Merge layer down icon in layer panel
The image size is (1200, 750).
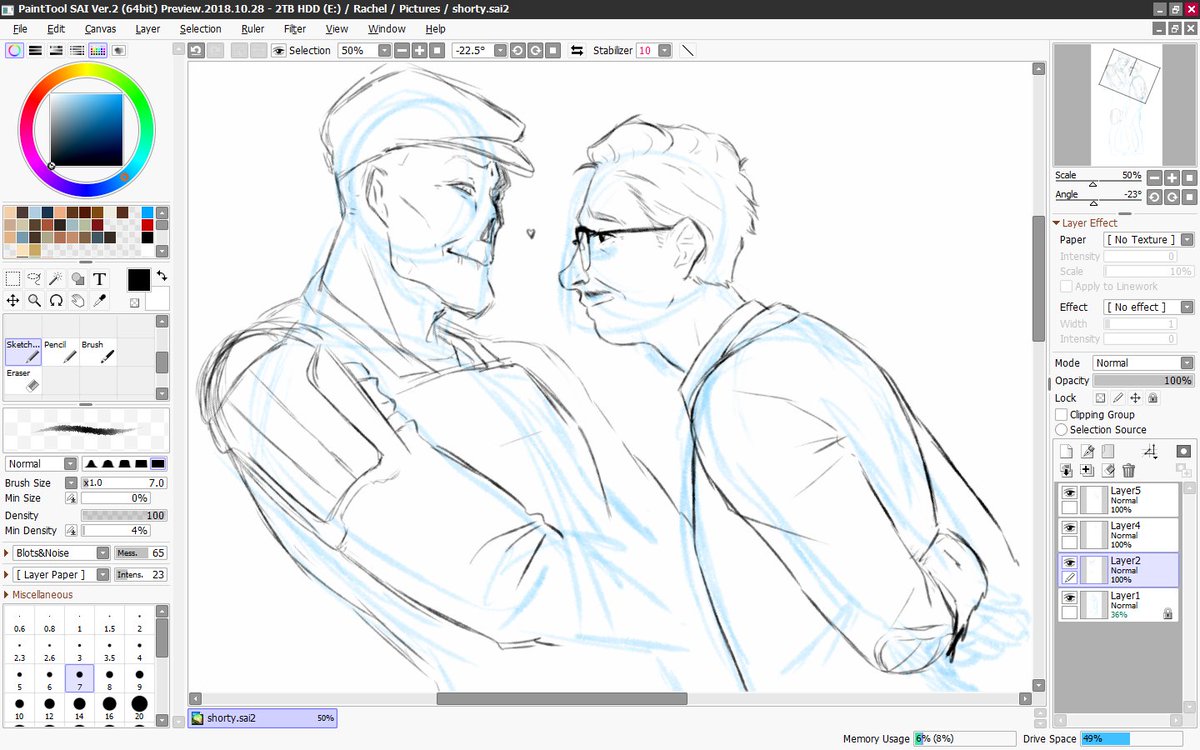pyautogui.click(x=1067, y=470)
